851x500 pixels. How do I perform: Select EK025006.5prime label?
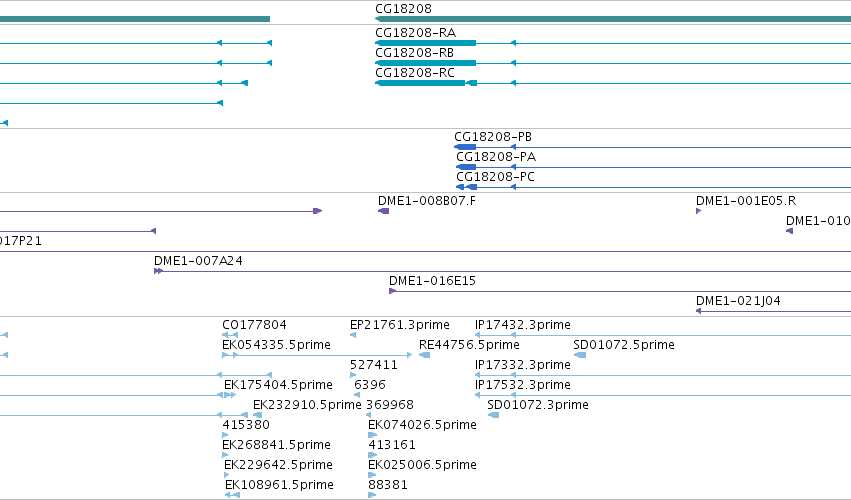(x=422, y=465)
